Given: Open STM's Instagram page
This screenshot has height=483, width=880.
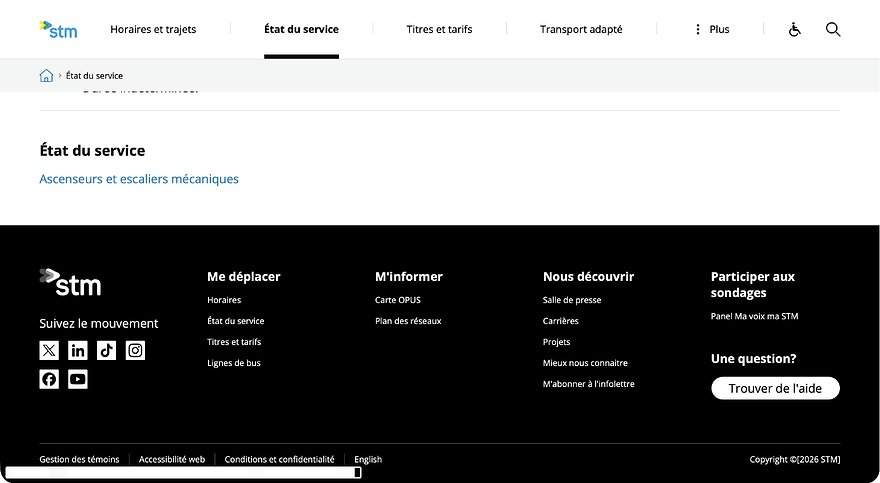Looking at the screenshot, I should coord(135,351).
